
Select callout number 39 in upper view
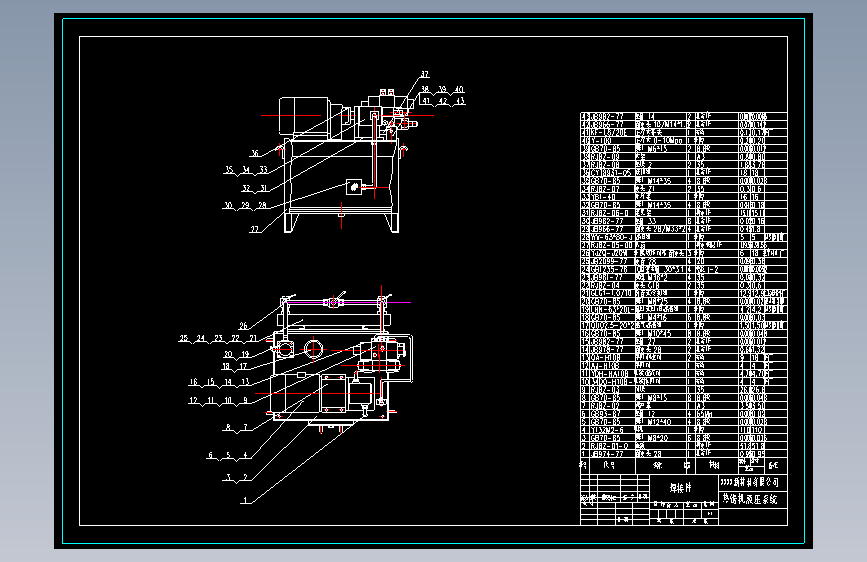click(x=442, y=89)
